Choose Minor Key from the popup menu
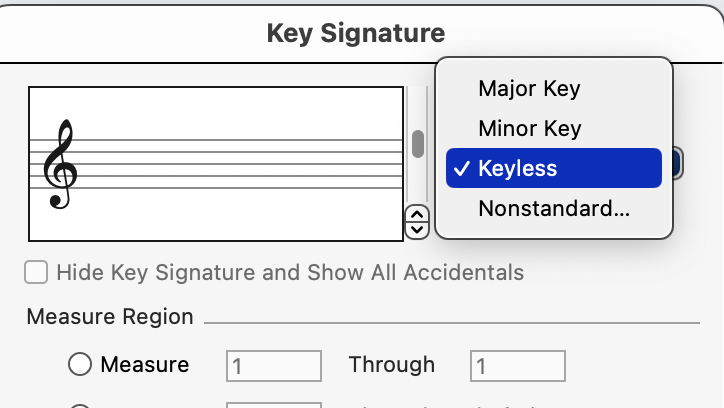 pos(529,128)
